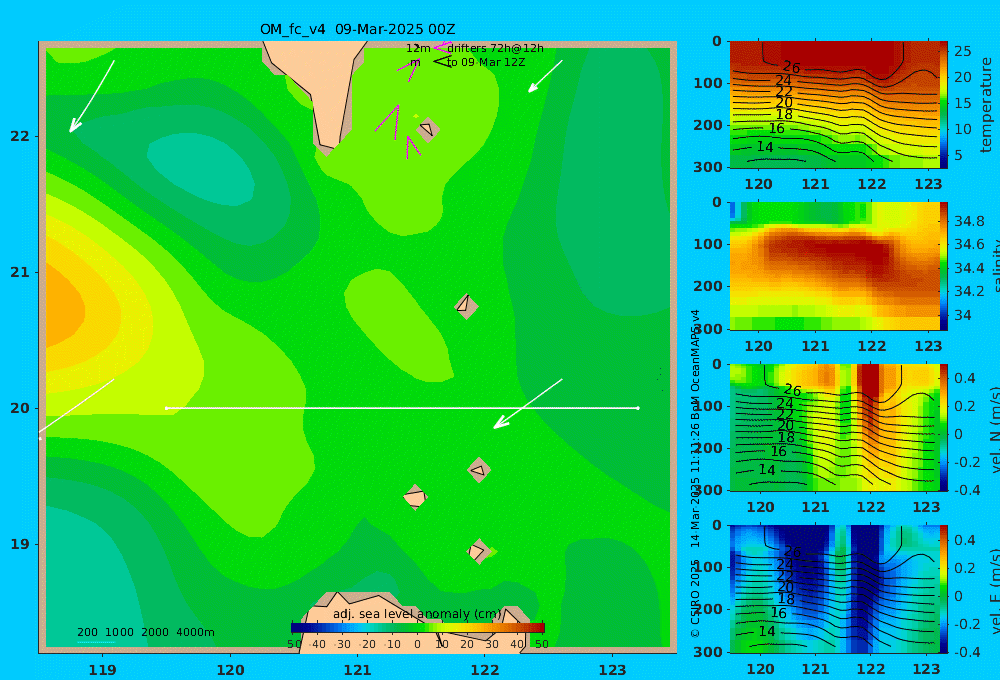Click latitude label 22 on main map
The image size is (1000, 680).
(20, 136)
